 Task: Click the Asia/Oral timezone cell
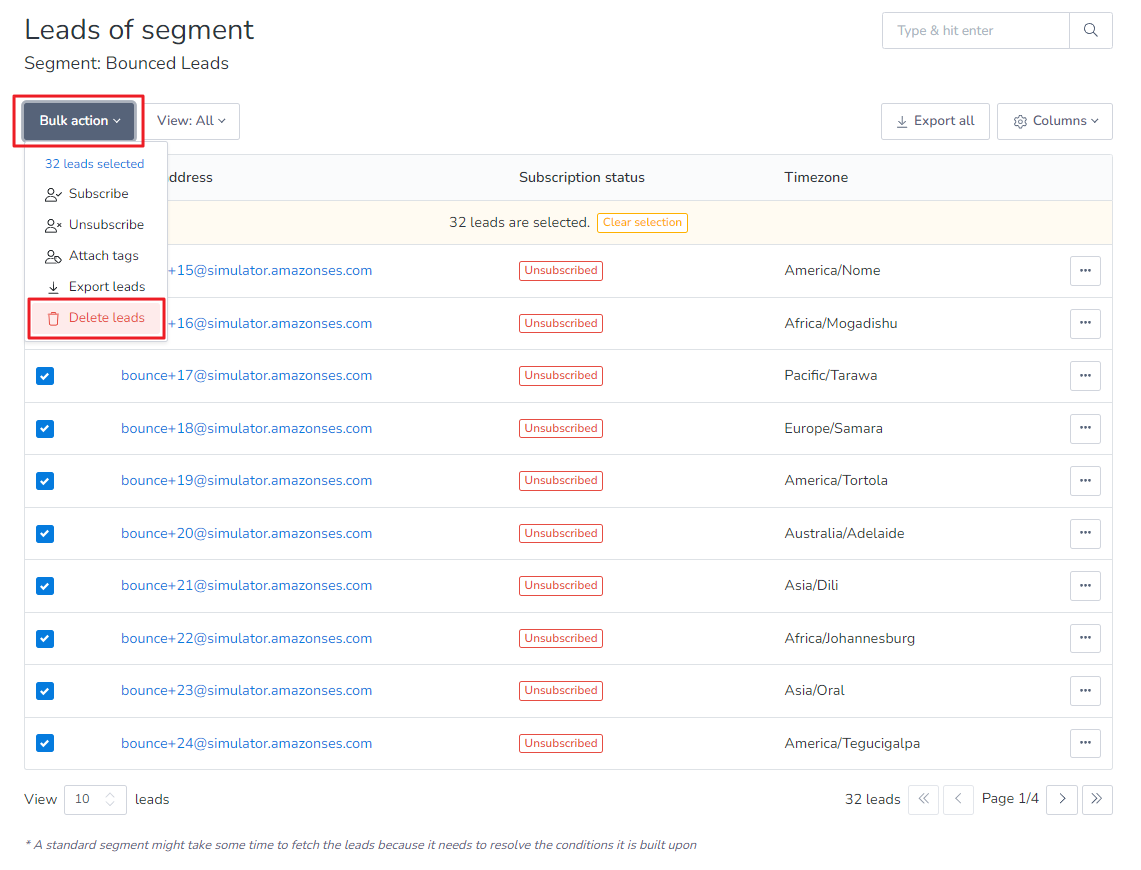(814, 690)
